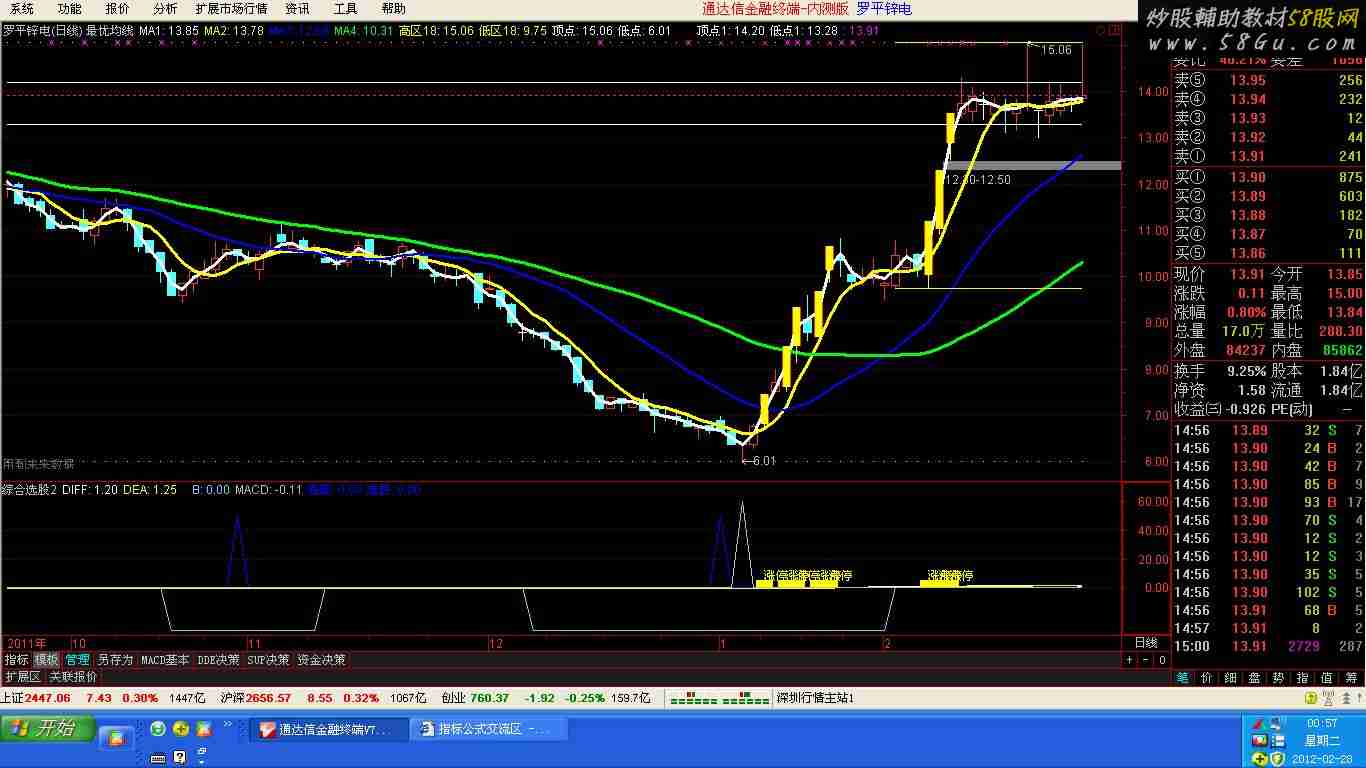
Task: Click the 上证 2447.06 index readout
Action: [x=36, y=698]
